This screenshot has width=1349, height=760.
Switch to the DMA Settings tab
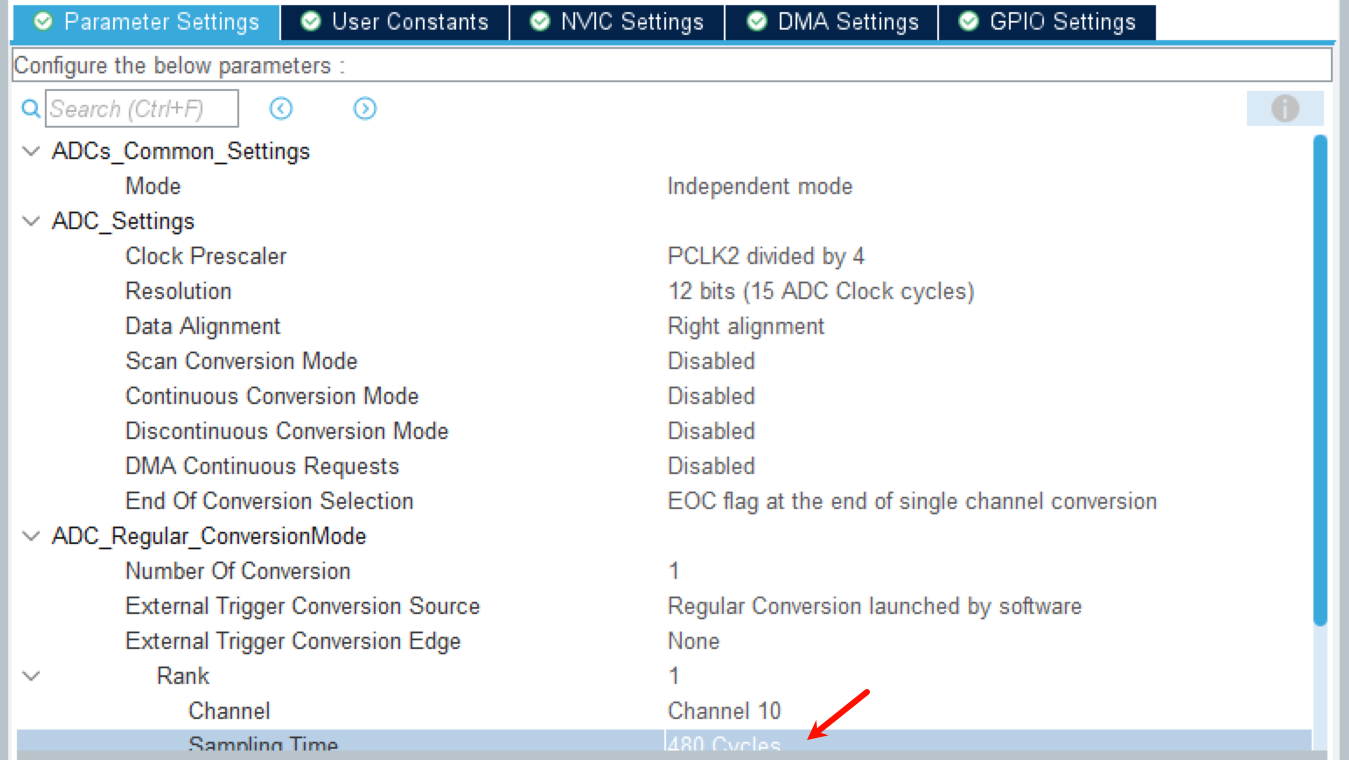[x=832, y=22]
